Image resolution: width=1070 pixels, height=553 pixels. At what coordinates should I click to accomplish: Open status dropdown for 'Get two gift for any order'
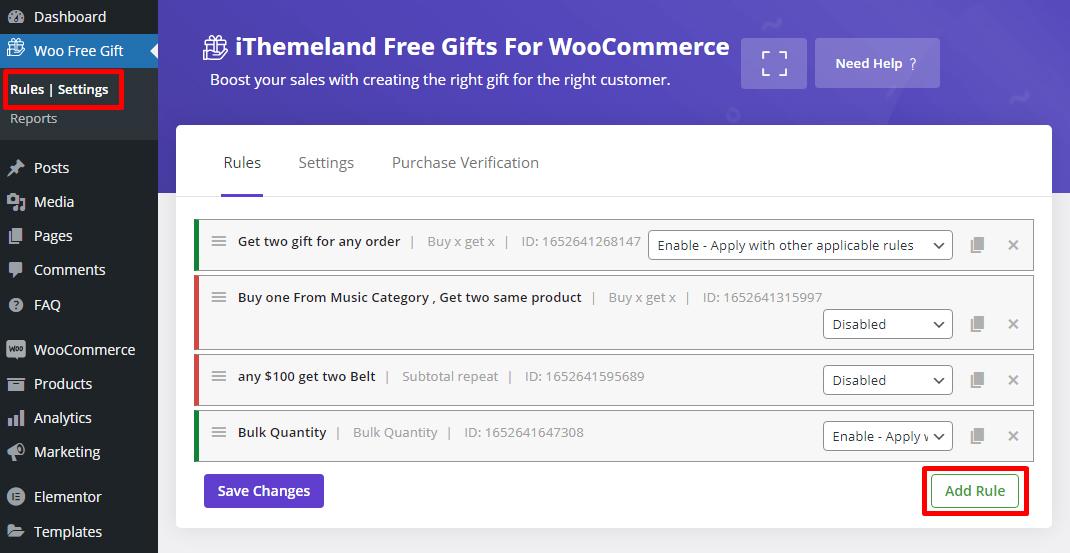point(800,246)
